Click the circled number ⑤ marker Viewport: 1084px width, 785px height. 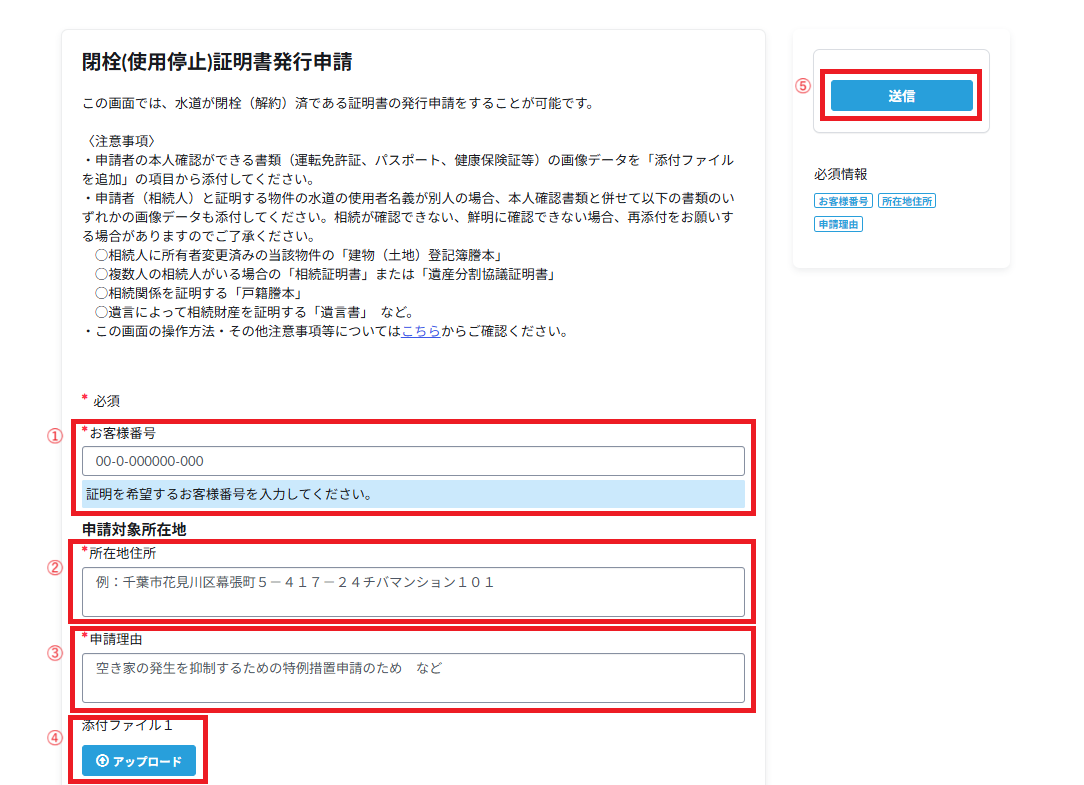[802, 86]
